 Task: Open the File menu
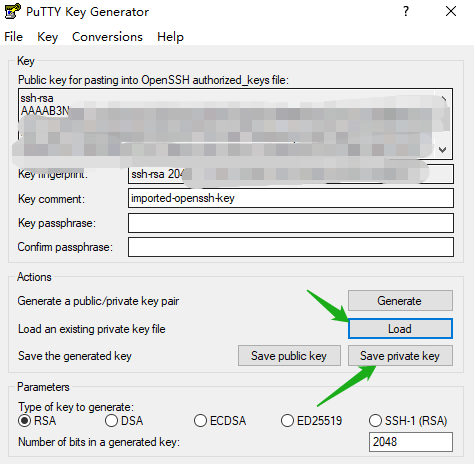click(13, 37)
